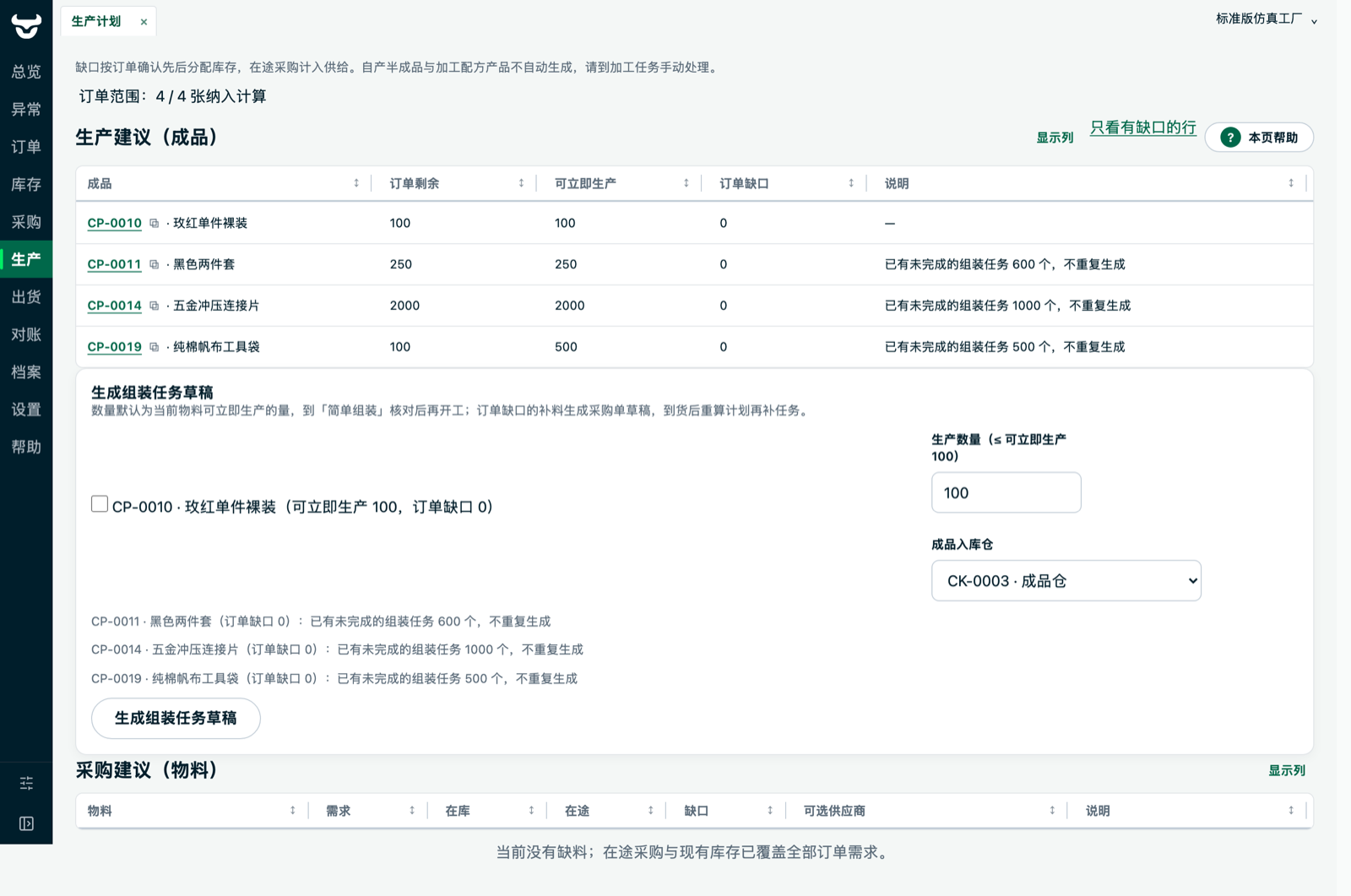The width and height of the screenshot is (1351, 896).
Task: Navigate to 订单 sidebar item
Action: [26, 147]
